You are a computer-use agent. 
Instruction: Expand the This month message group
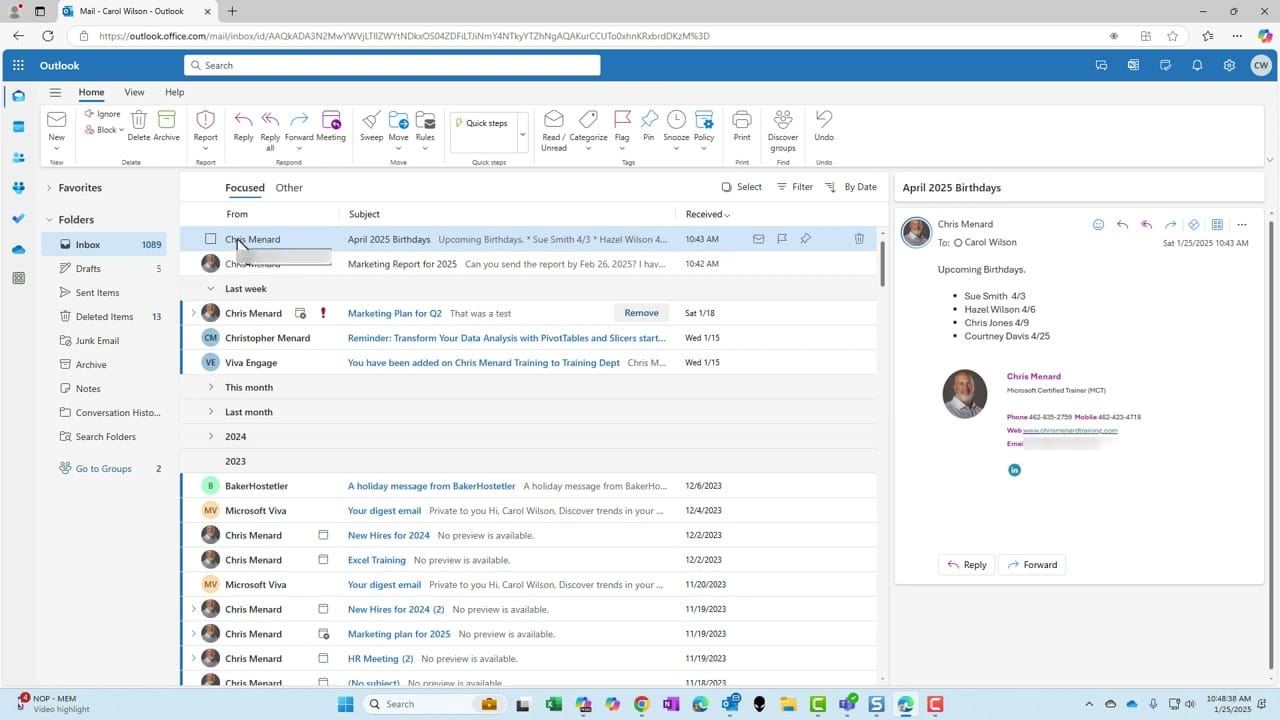coord(211,387)
